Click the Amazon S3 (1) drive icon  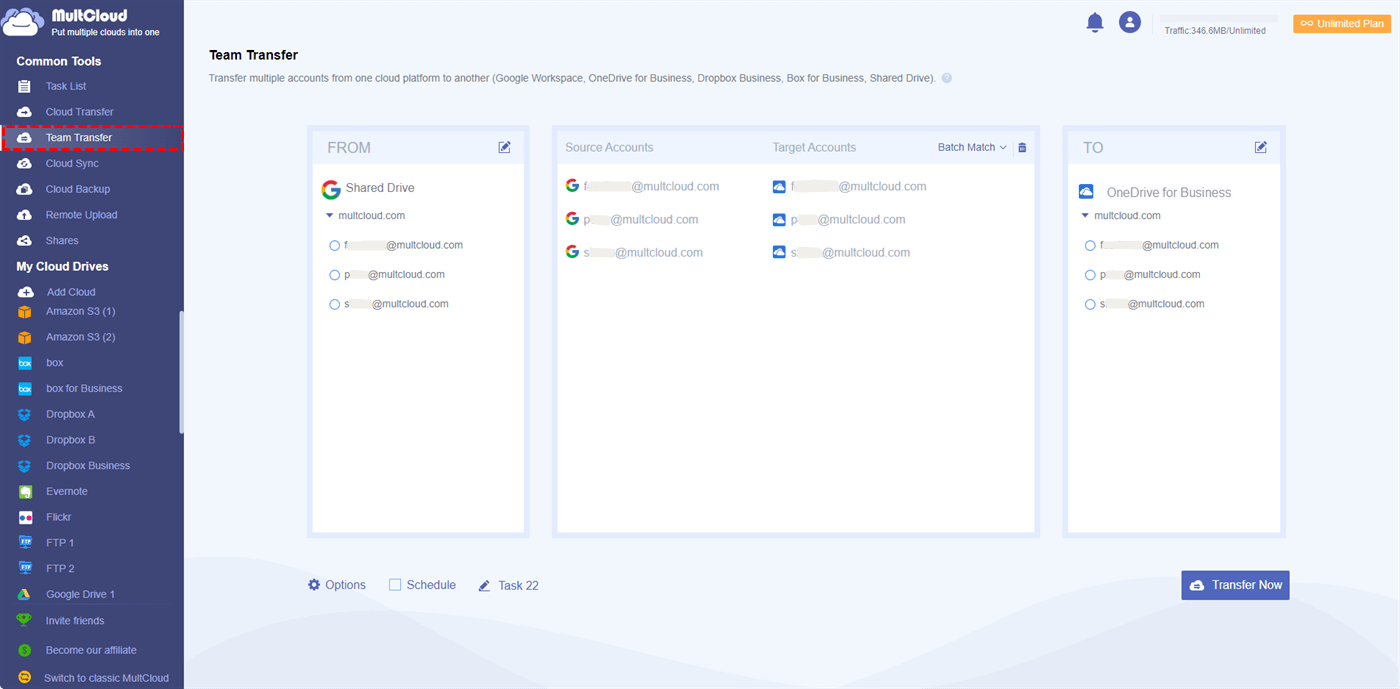25,312
